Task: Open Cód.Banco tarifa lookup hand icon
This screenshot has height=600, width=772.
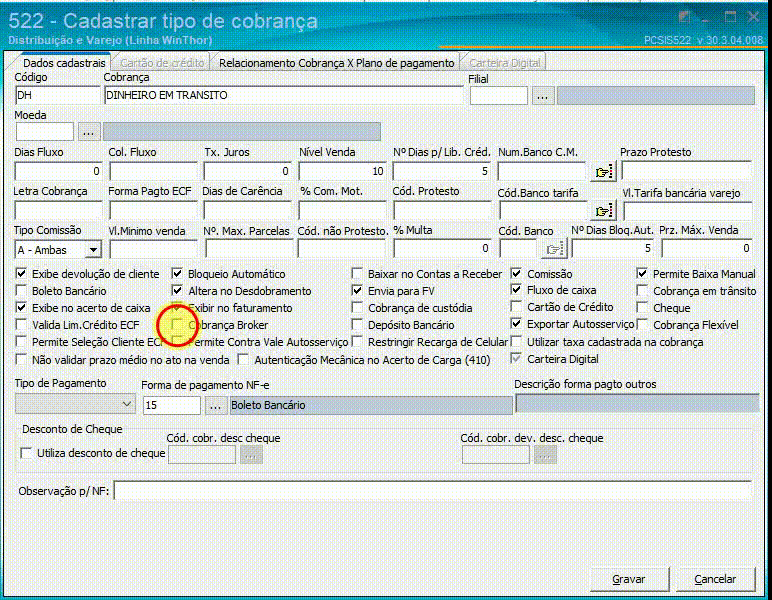Action: [x=604, y=211]
